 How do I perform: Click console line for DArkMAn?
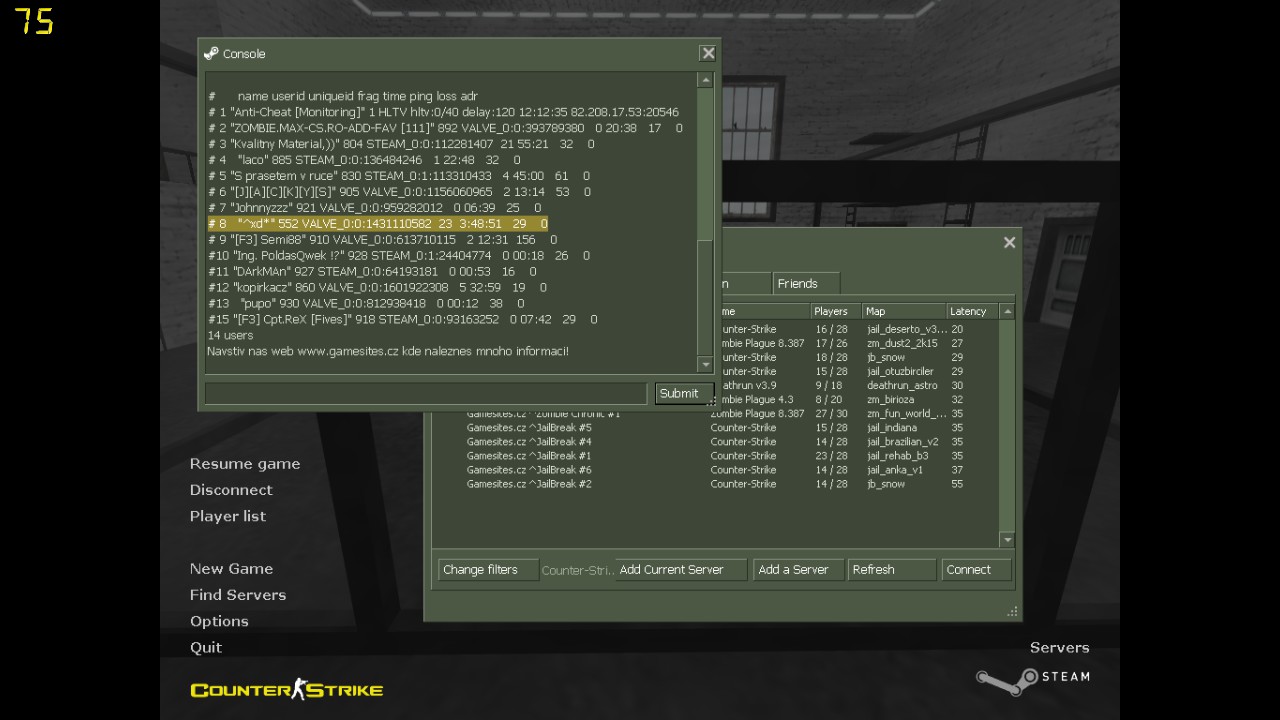tap(371, 271)
